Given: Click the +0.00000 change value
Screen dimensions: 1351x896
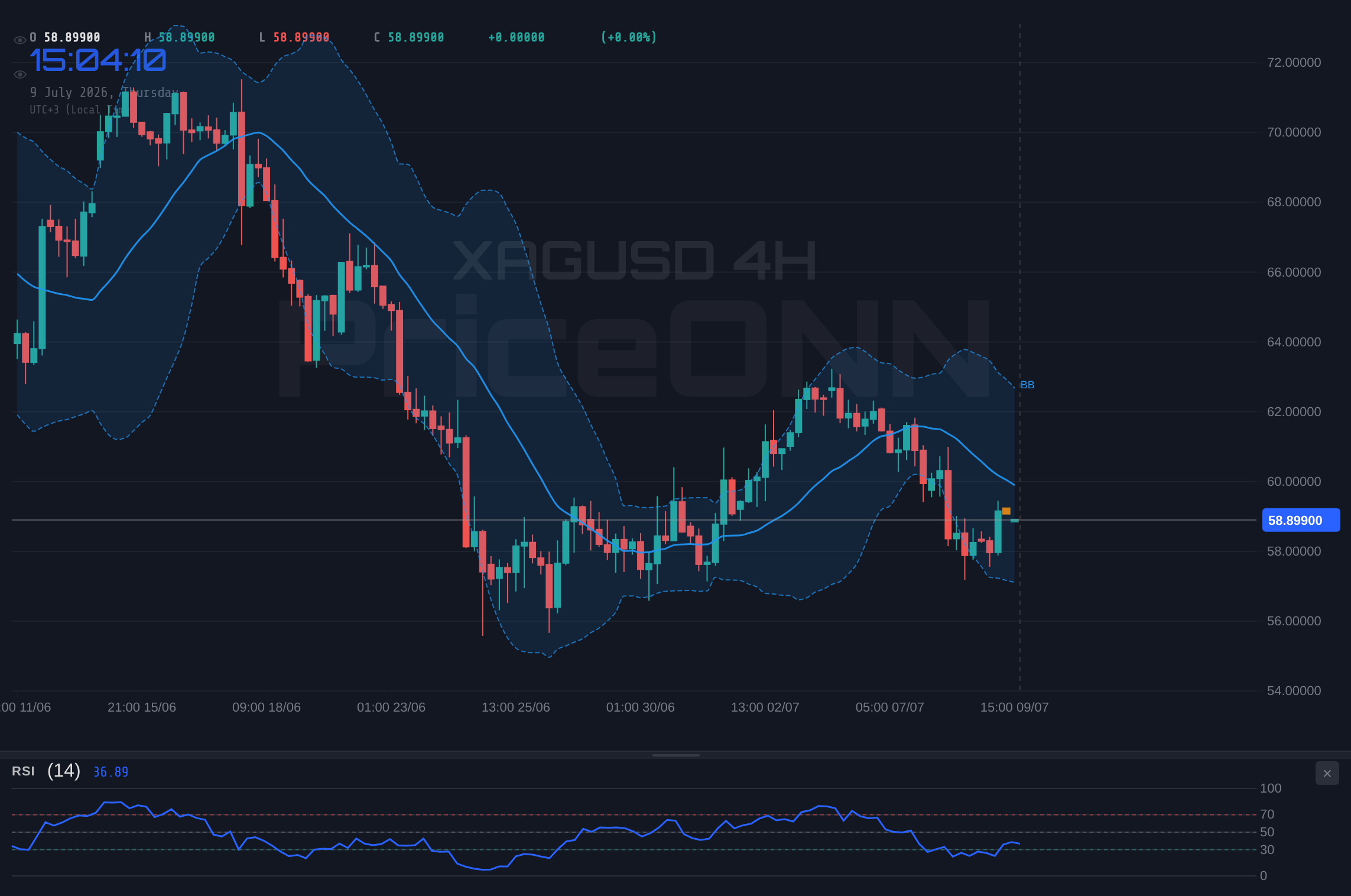Looking at the screenshot, I should coord(516,37).
